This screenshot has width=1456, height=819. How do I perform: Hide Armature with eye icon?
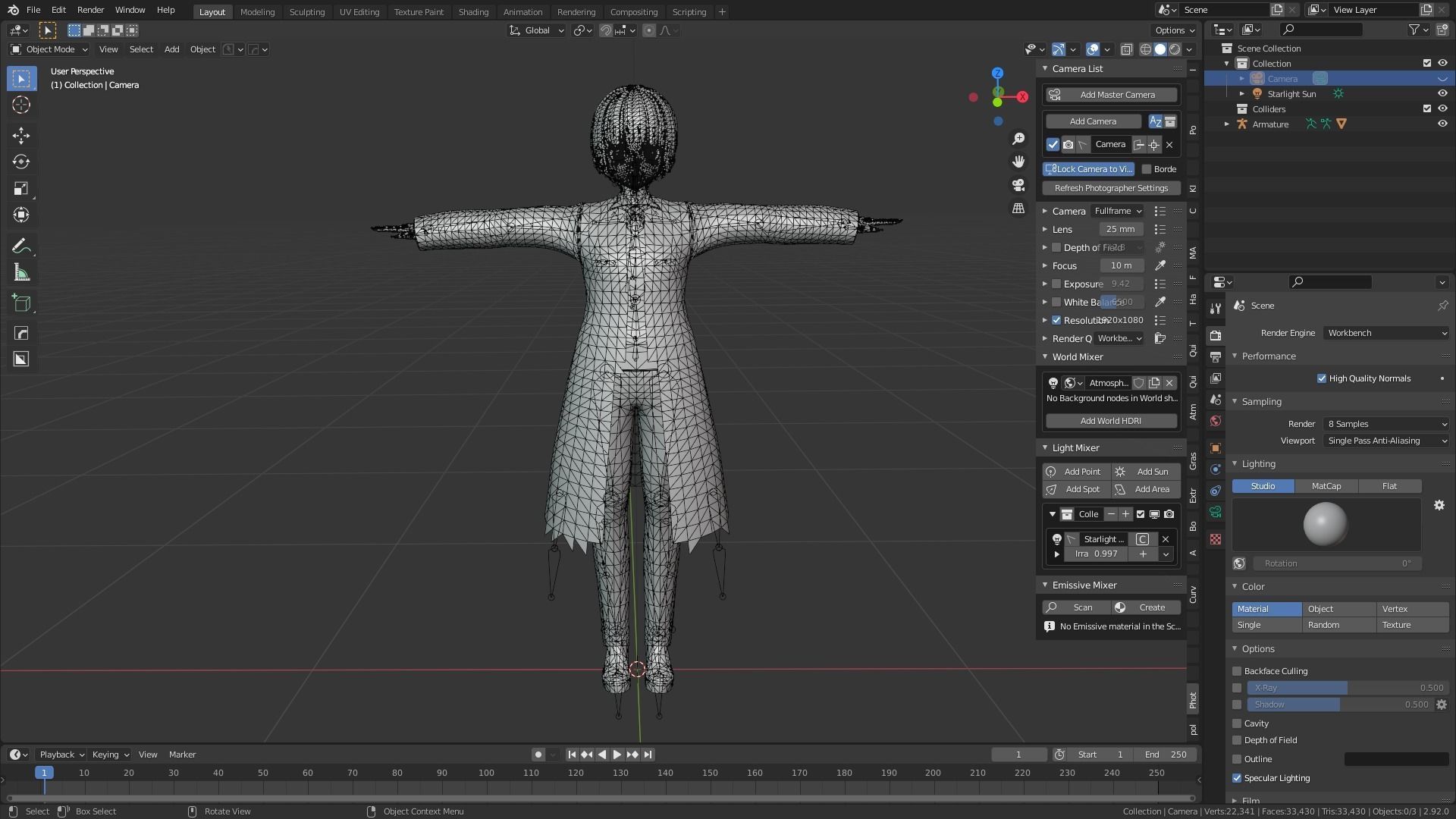[x=1442, y=124]
